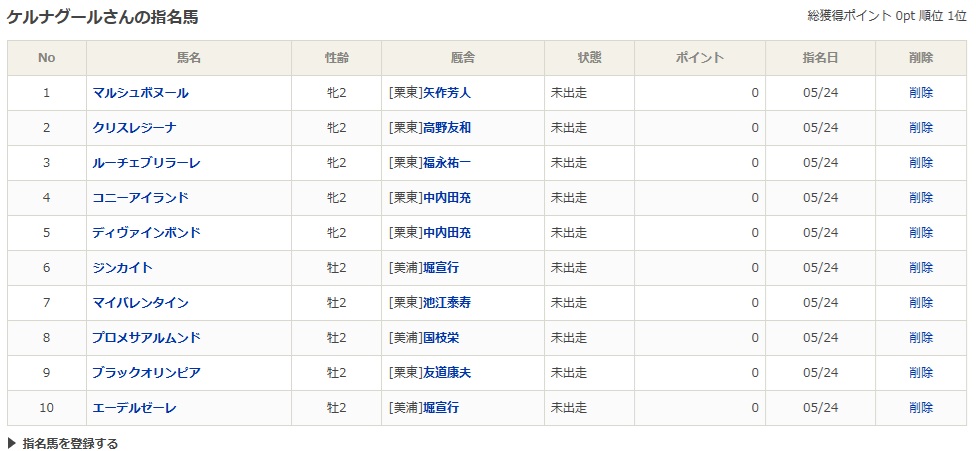Open horse ルーチェブリラーレ link
Image resolution: width=976 pixels, height=451 pixels.
coord(146,163)
